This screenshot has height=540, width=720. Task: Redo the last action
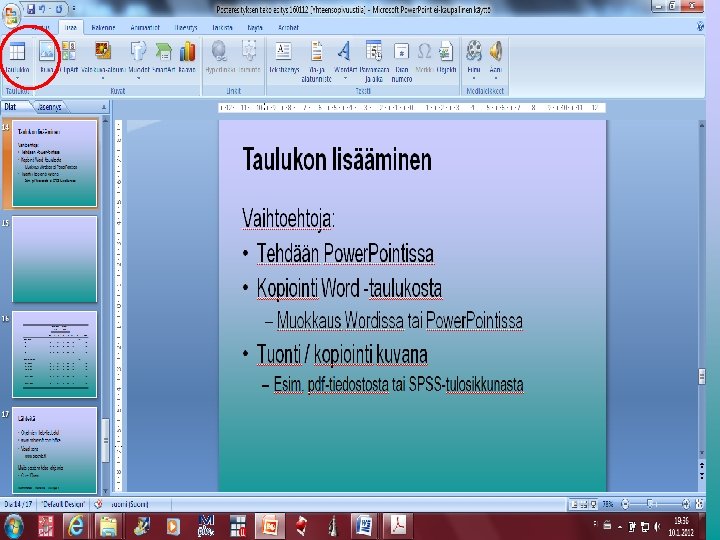tap(59, 9)
